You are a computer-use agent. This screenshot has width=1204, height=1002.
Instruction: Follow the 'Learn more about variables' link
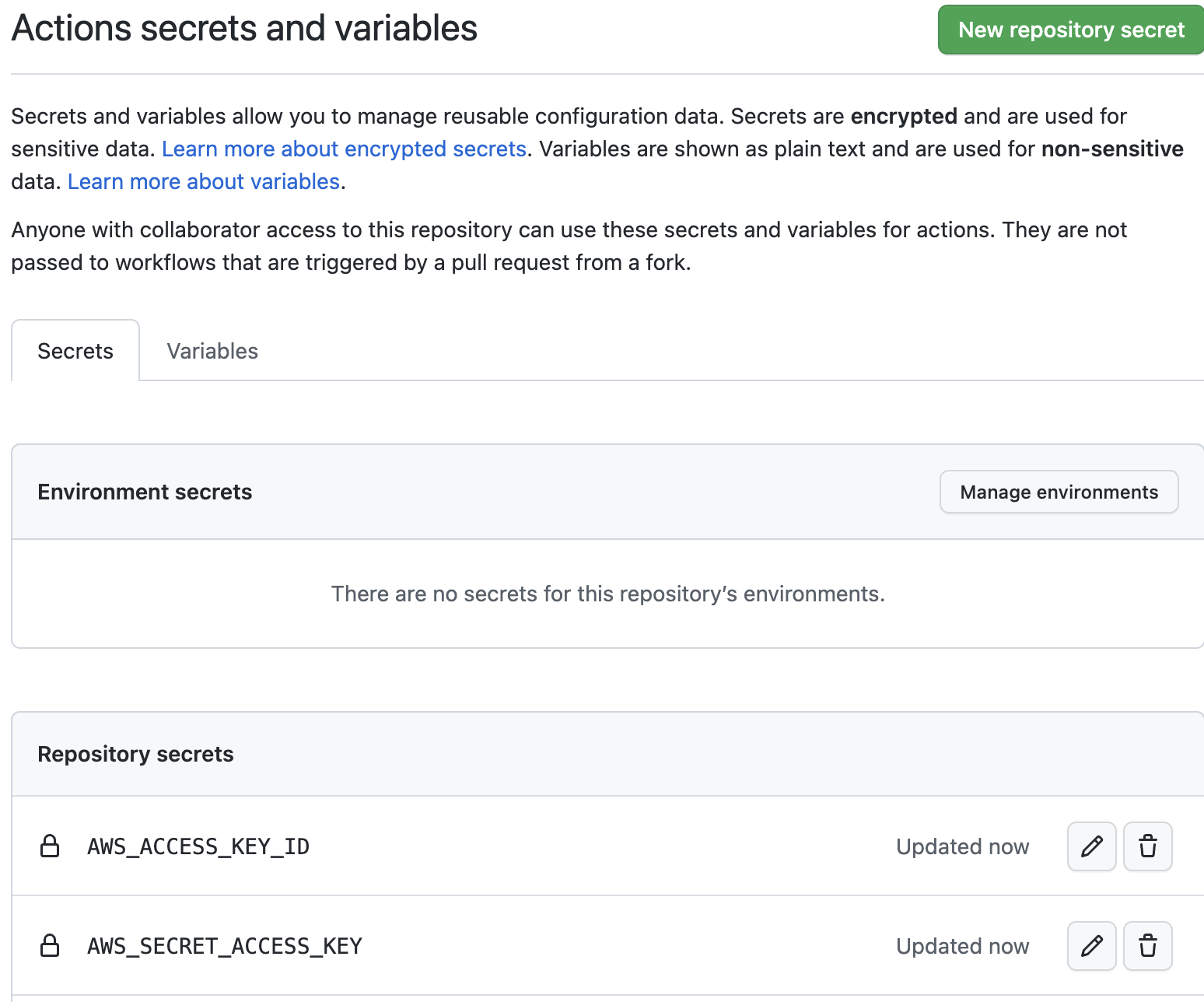(204, 181)
